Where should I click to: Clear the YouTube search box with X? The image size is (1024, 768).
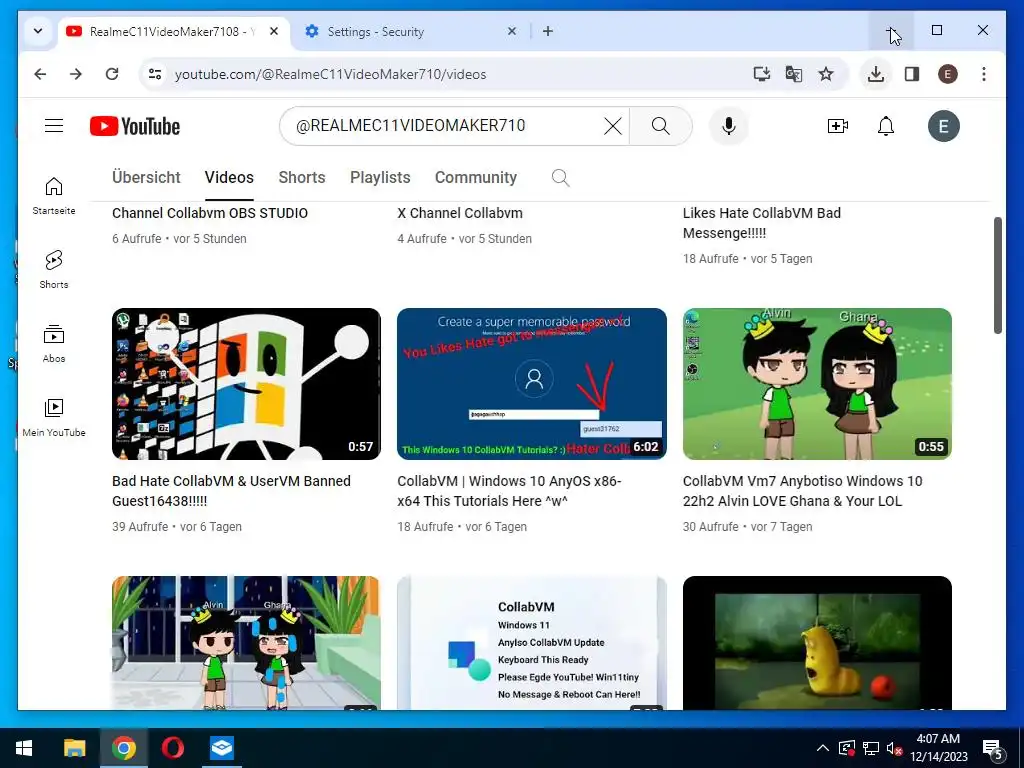613,126
